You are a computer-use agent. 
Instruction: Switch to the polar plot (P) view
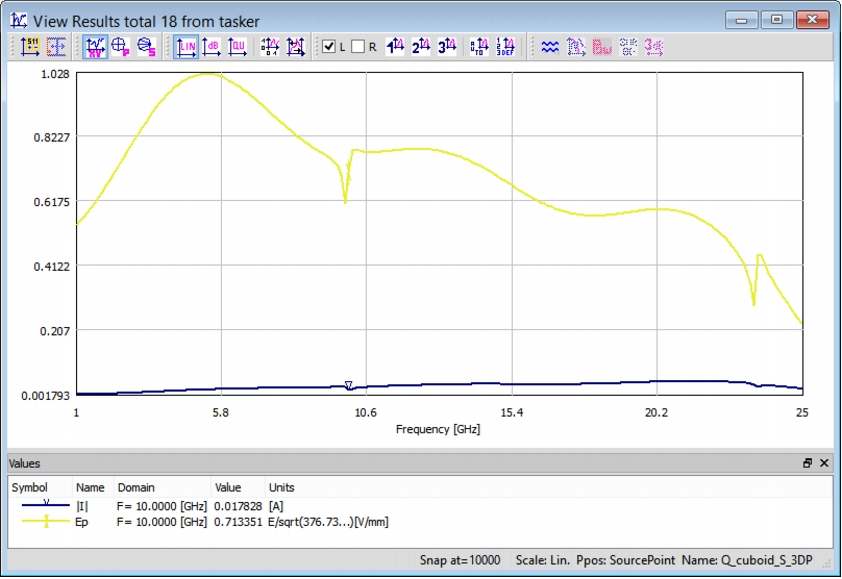(x=120, y=47)
